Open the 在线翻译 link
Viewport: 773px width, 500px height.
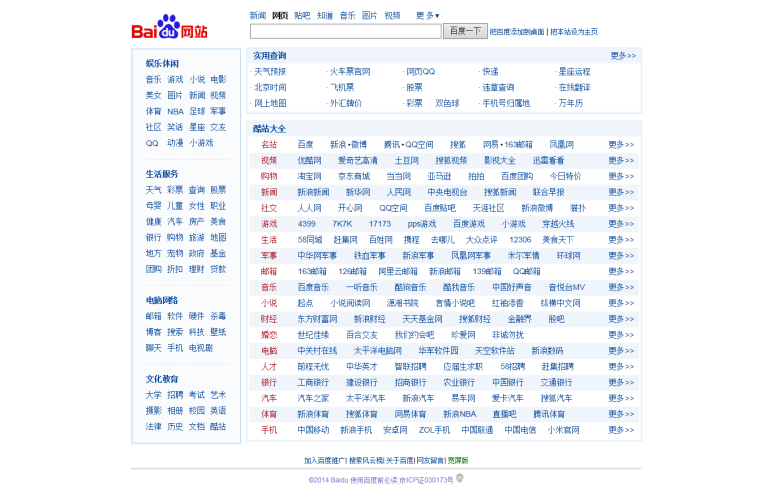574,87
